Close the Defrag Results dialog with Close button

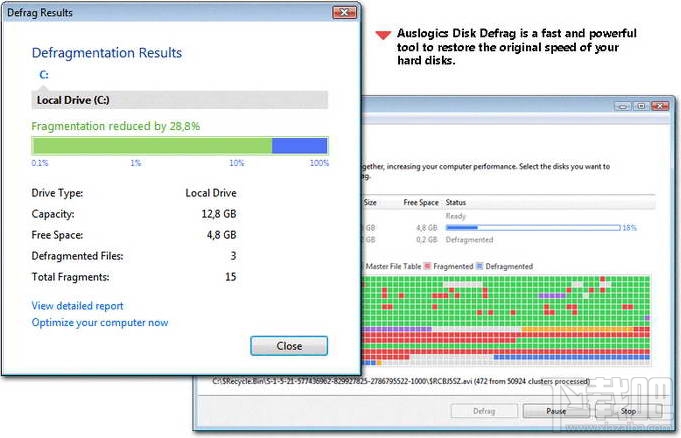[x=289, y=346]
